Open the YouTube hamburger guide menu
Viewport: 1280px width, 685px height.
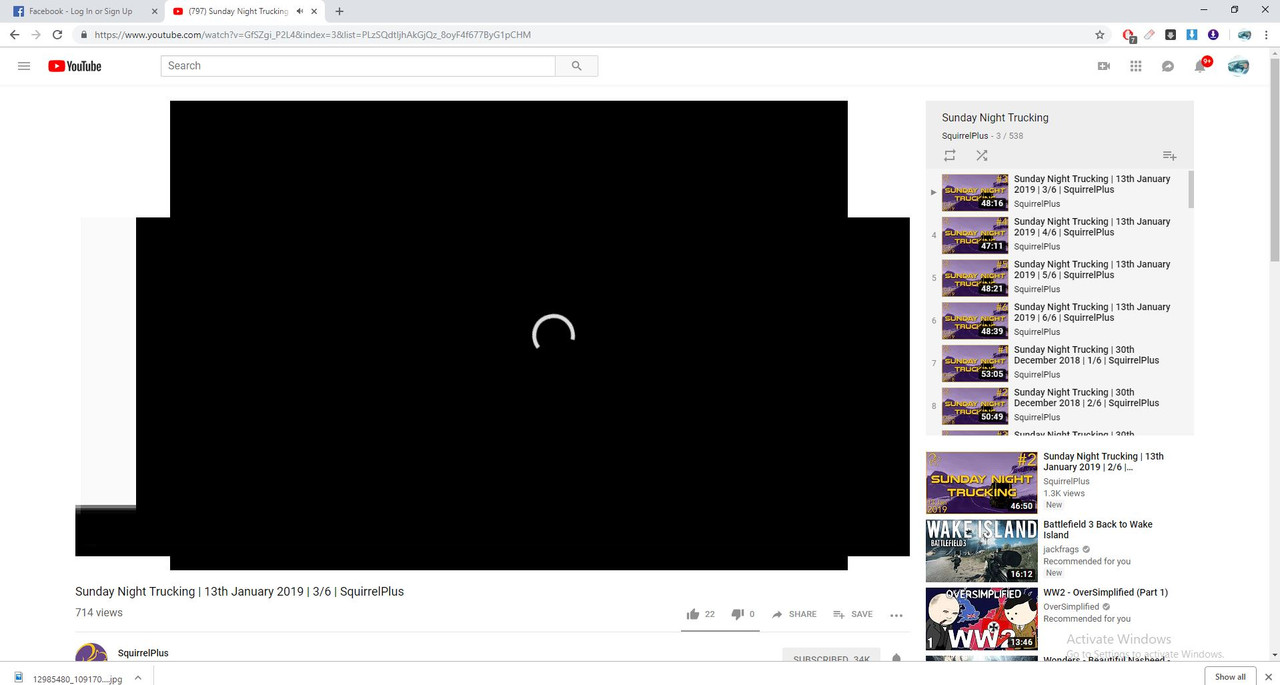point(24,66)
